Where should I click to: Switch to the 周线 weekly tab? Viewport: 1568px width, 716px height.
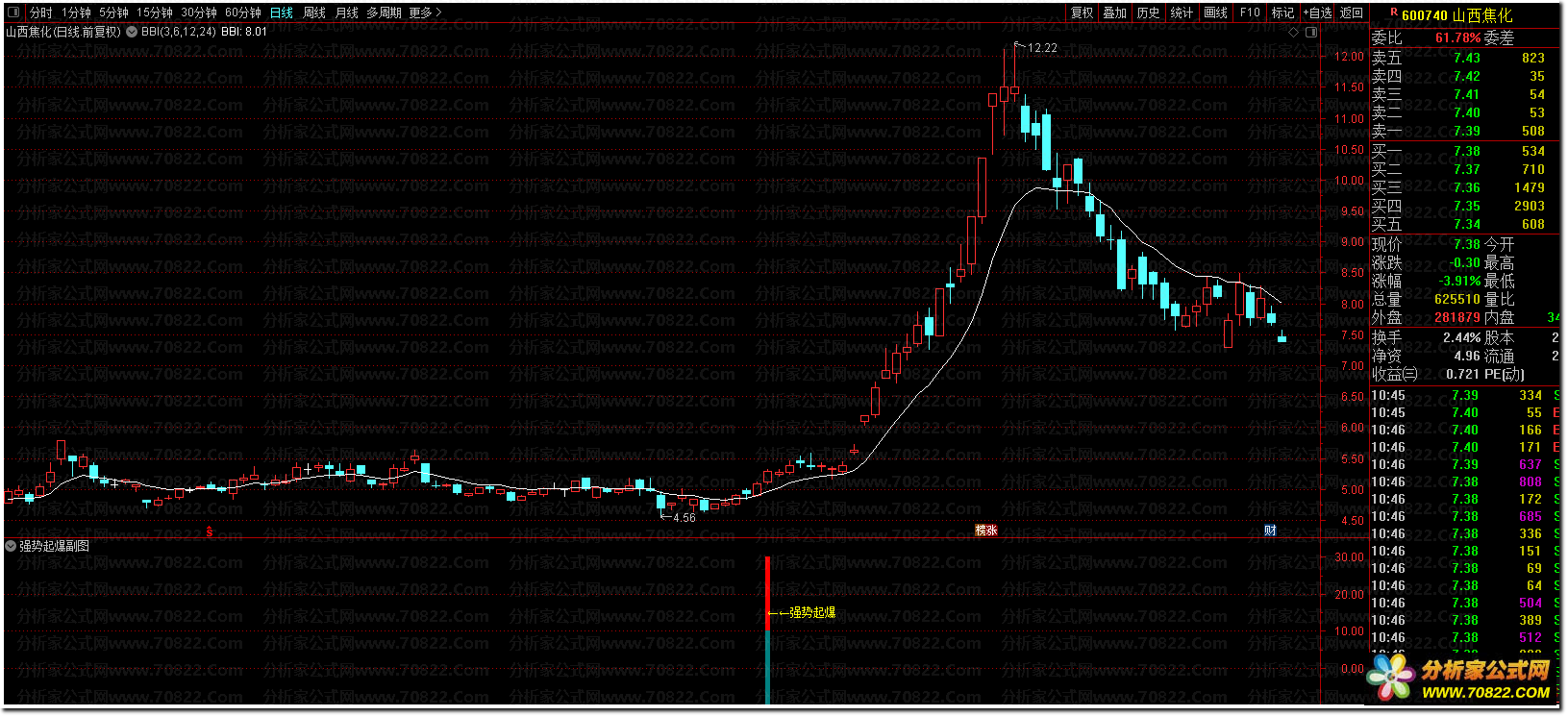click(314, 12)
